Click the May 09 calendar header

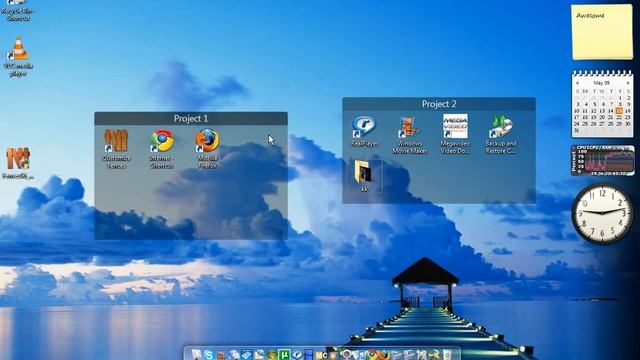pyautogui.click(x=602, y=83)
